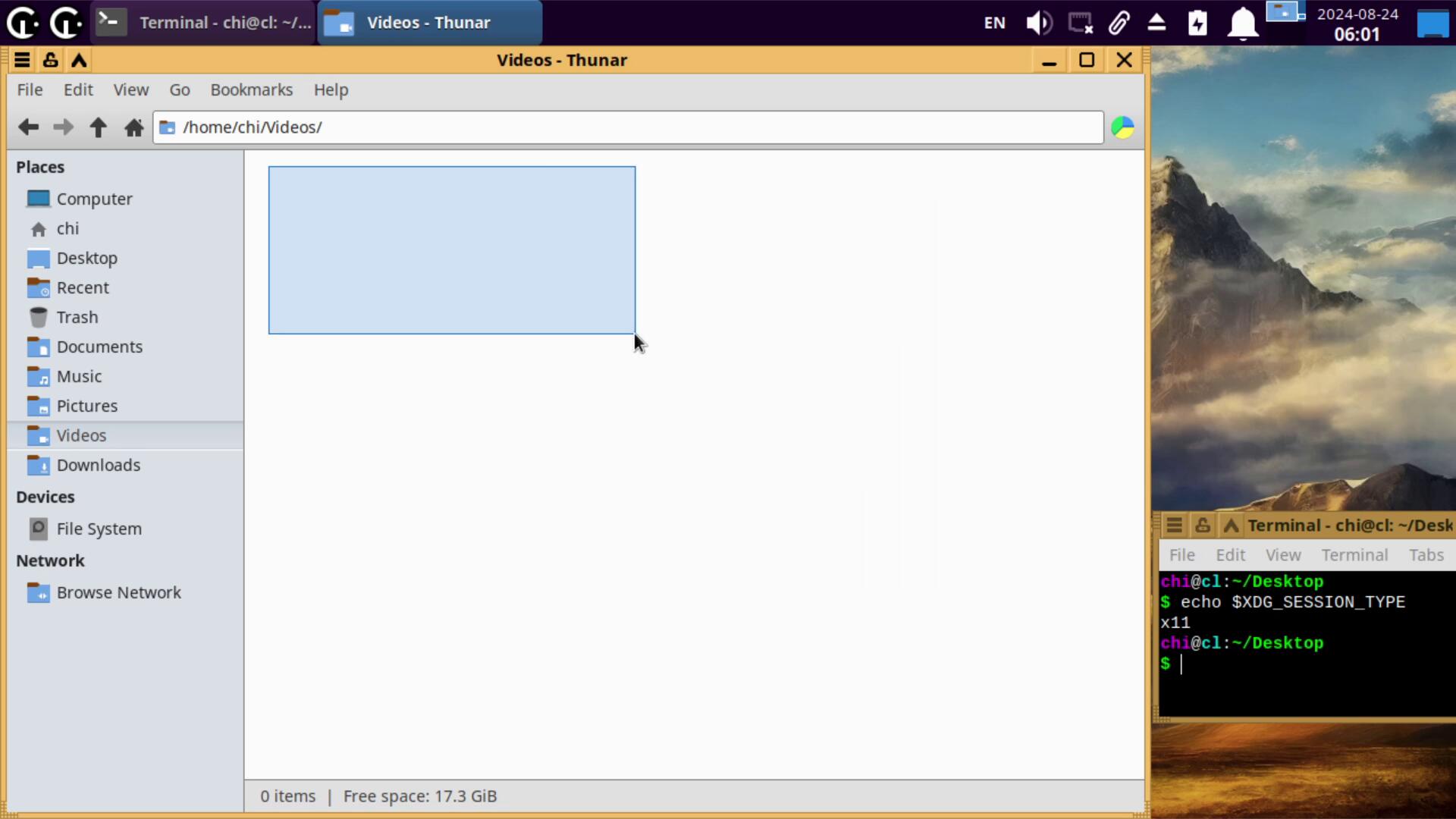The width and height of the screenshot is (1456, 819).
Task: Toggle the window stick pin icon in the Thunar titlebar
Action: (x=50, y=60)
